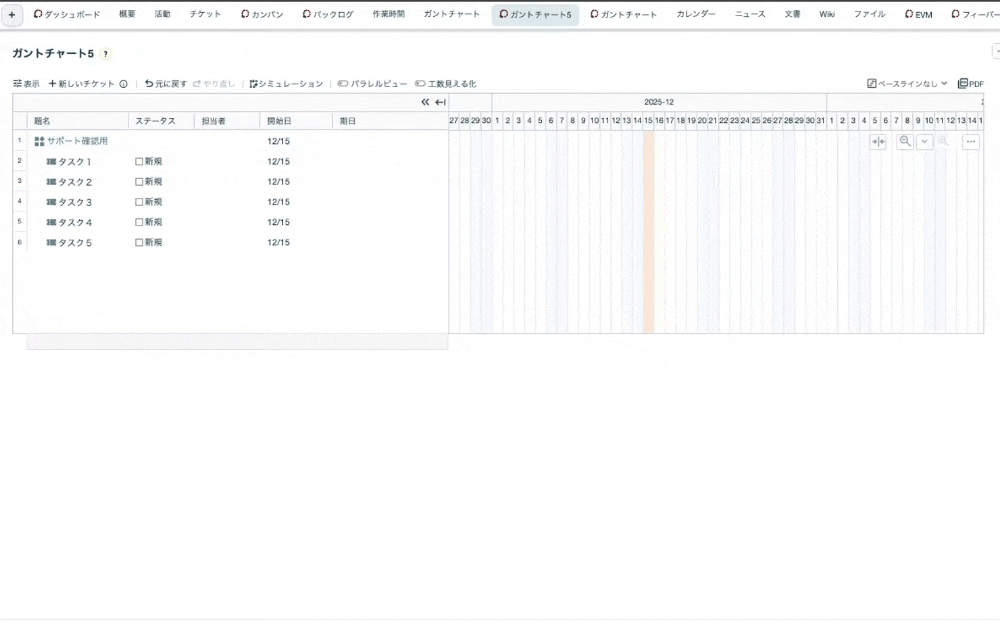
Task: Click the zoom magnifier icon in the chart
Action: [905, 142]
